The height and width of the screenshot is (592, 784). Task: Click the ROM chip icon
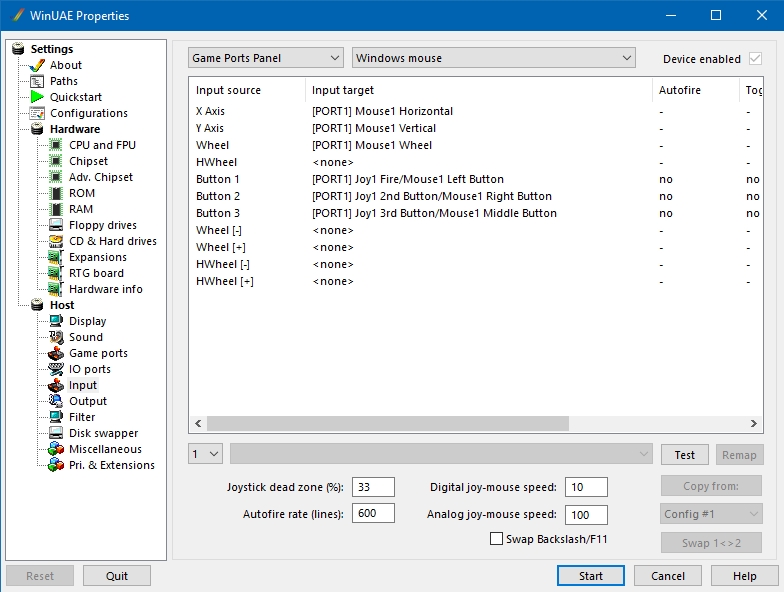(57, 194)
